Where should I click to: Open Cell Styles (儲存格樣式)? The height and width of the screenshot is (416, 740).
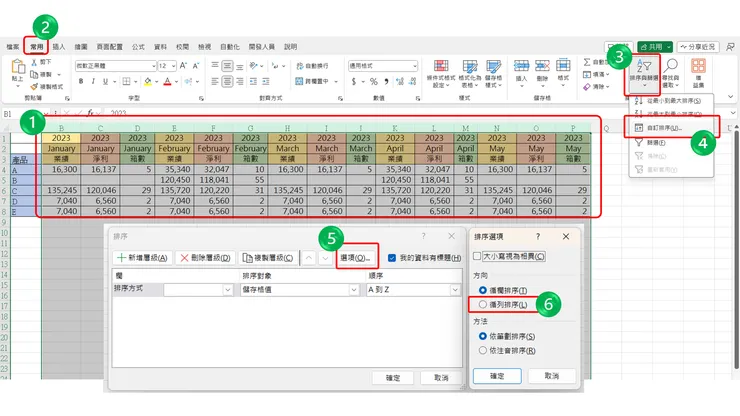coord(494,74)
